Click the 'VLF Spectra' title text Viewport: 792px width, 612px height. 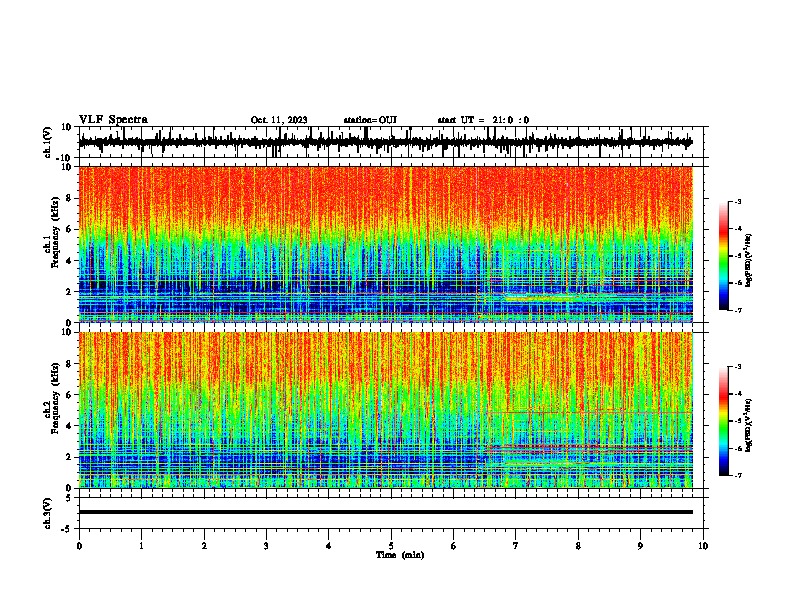pos(113,120)
